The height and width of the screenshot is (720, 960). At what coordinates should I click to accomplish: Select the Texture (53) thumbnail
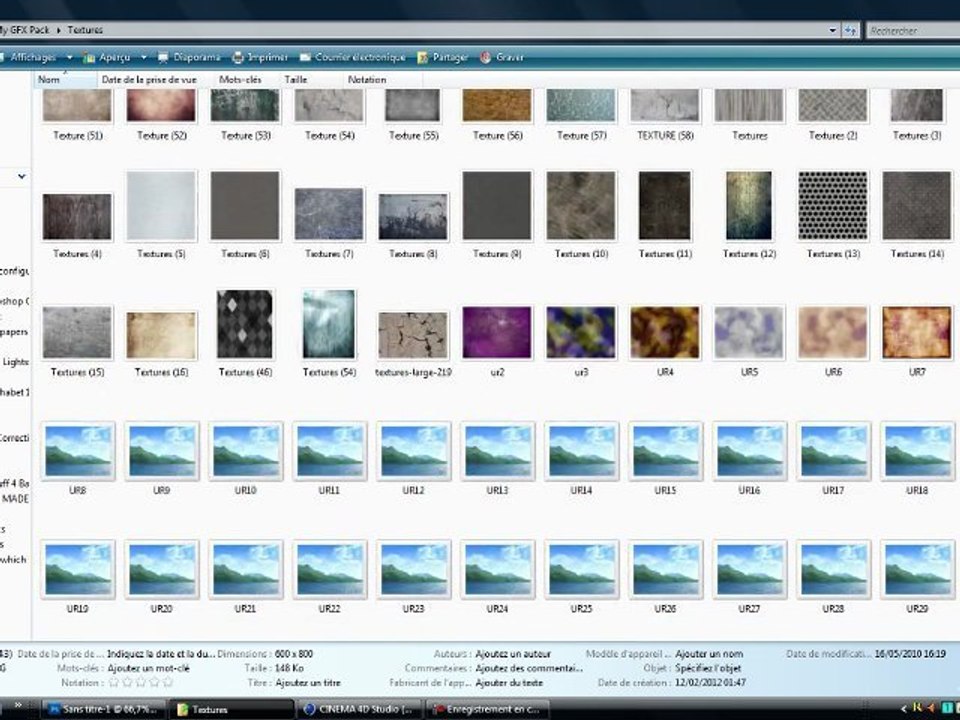[245, 105]
